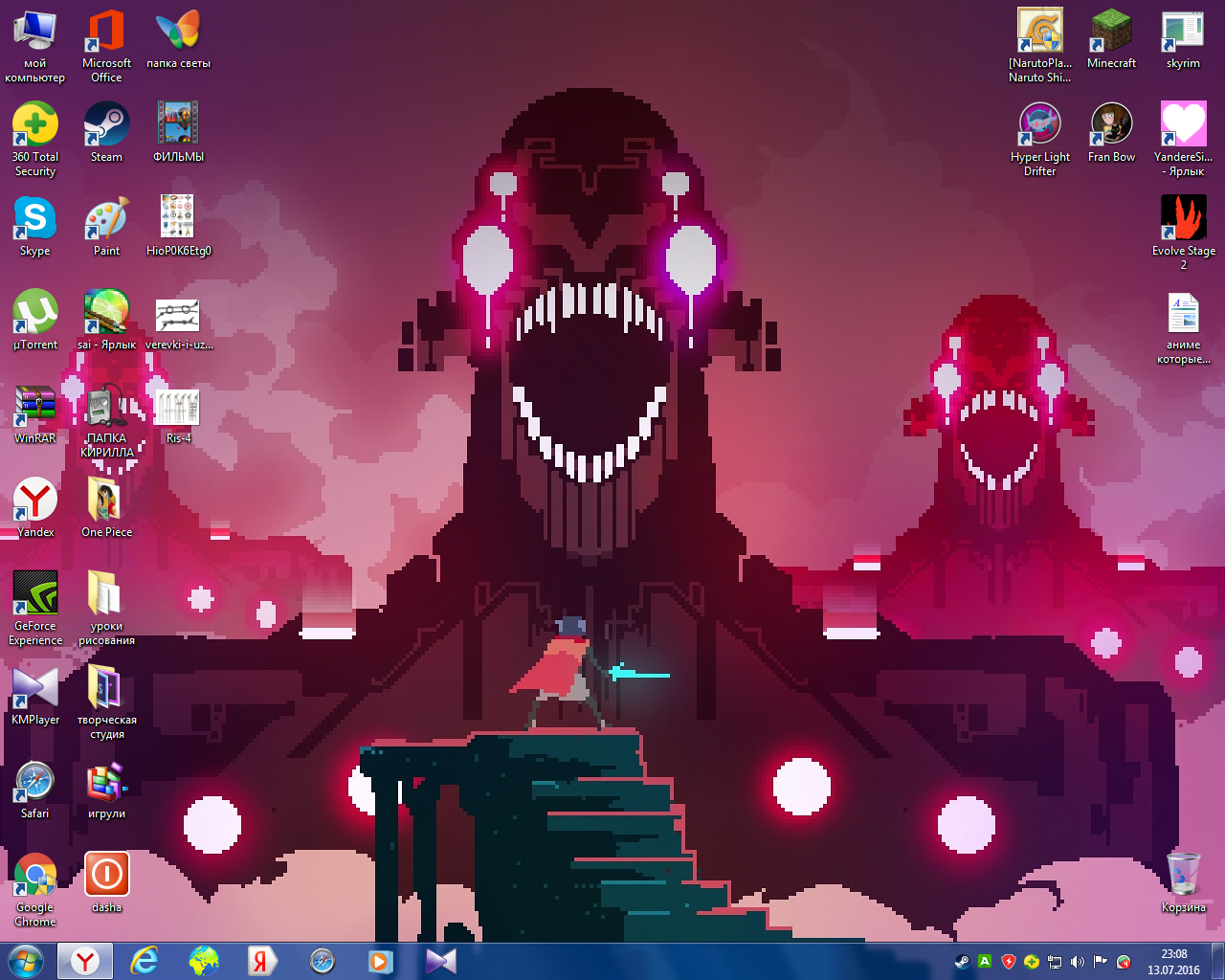The image size is (1225, 980).
Task: Open Fran Bow game shortcut
Action: click(1112, 133)
